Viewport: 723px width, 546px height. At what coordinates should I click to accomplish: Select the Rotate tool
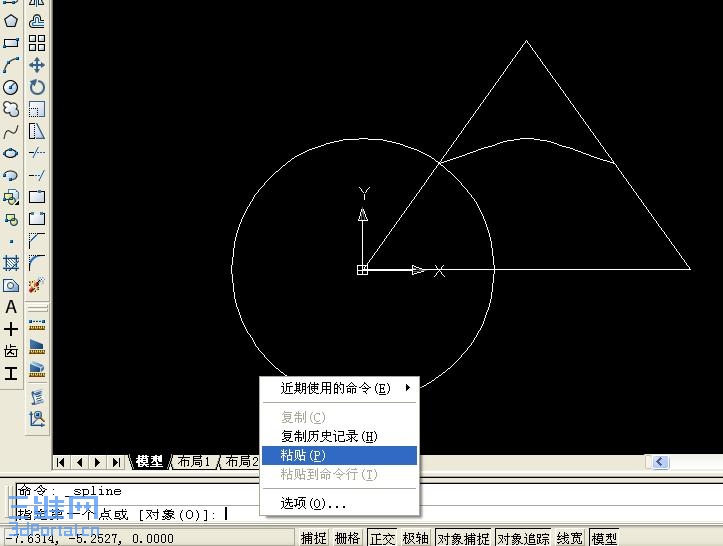[37, 87]
